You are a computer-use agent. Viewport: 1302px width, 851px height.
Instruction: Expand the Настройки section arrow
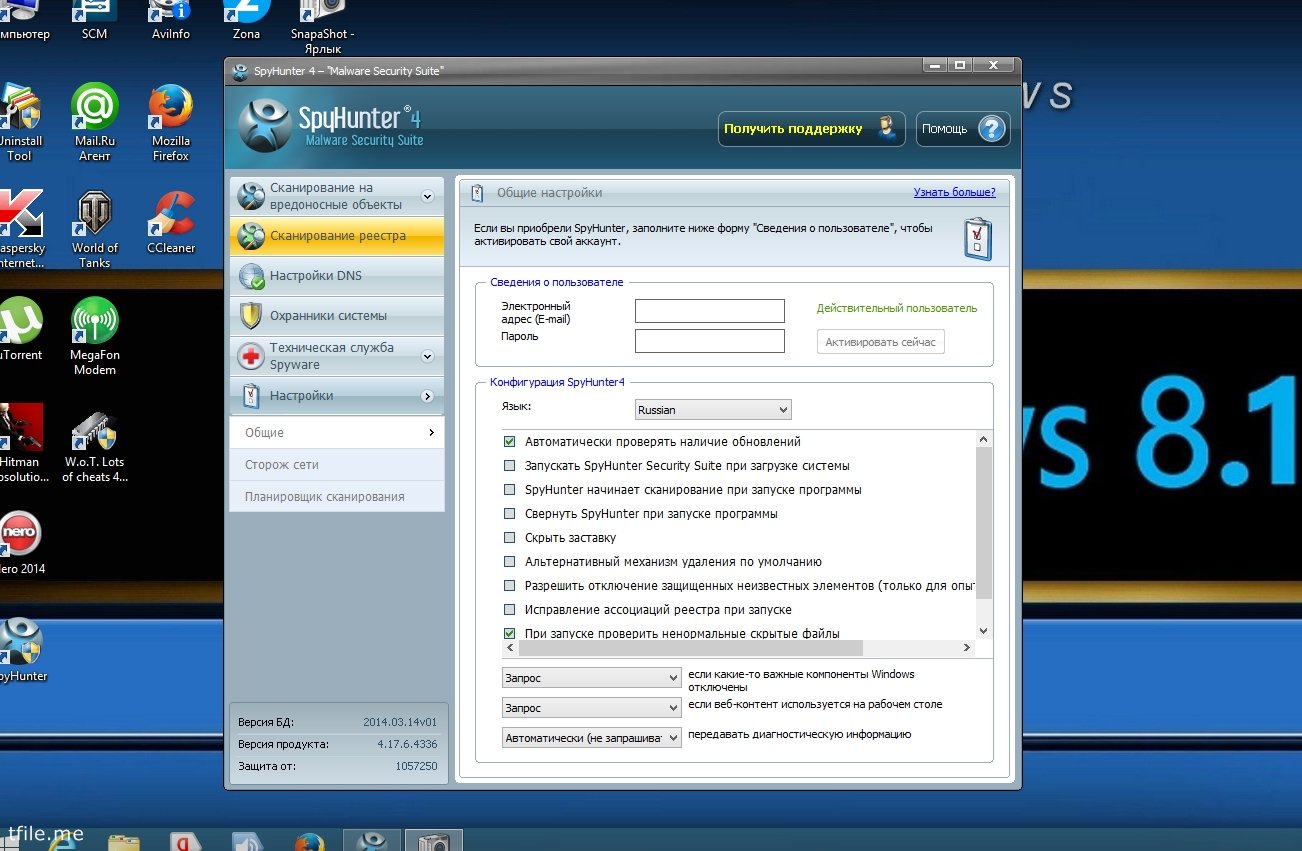click(x=428, y=396)
